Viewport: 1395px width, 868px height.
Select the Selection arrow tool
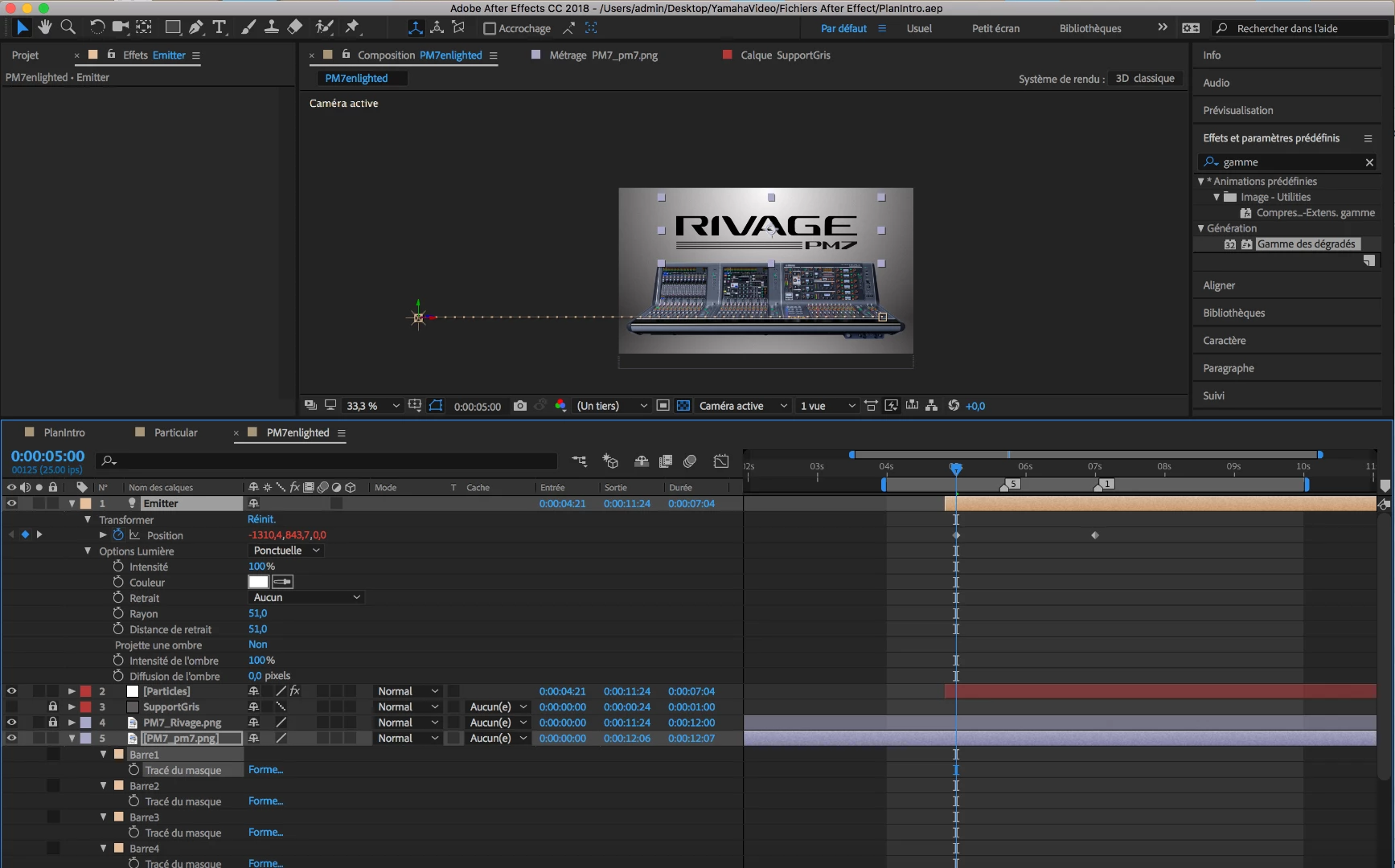tap(22, 27)
